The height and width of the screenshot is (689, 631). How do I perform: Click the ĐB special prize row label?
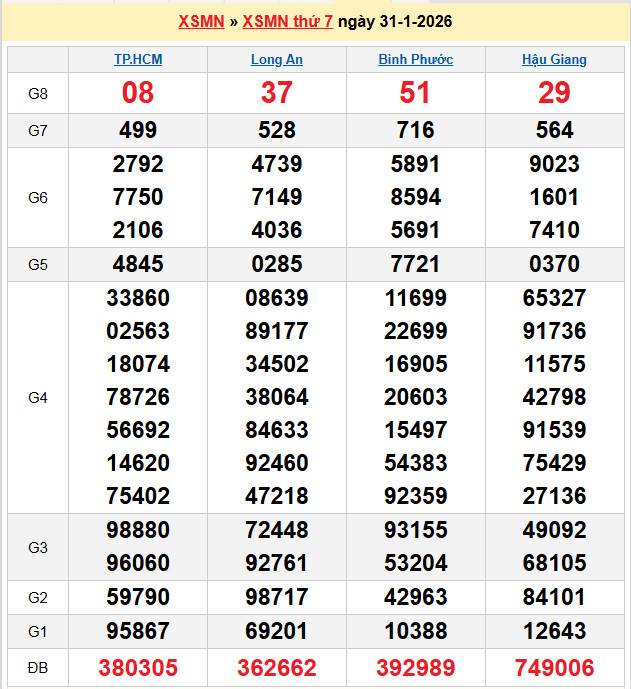point(38,668)
